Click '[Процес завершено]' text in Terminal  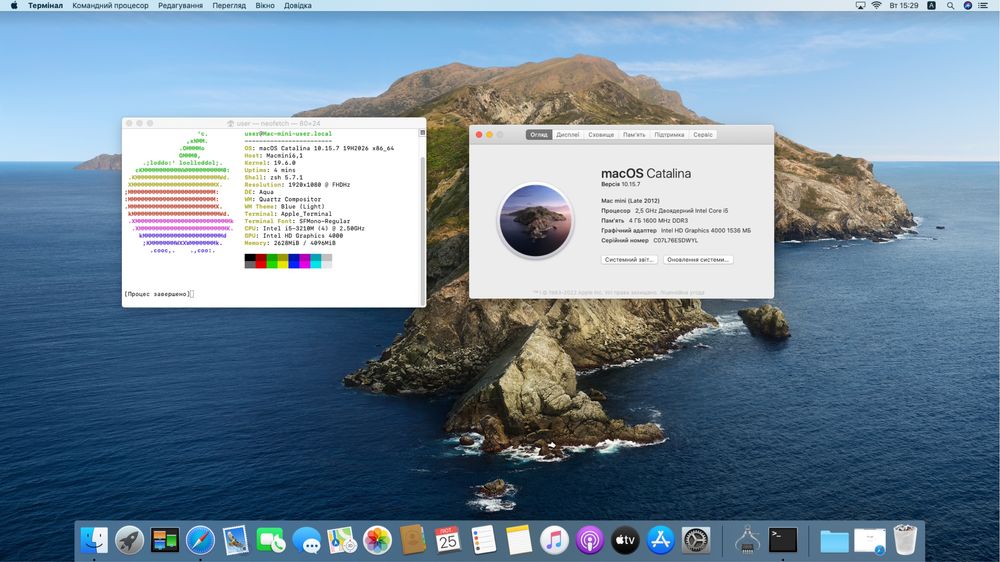coord(157,294)
